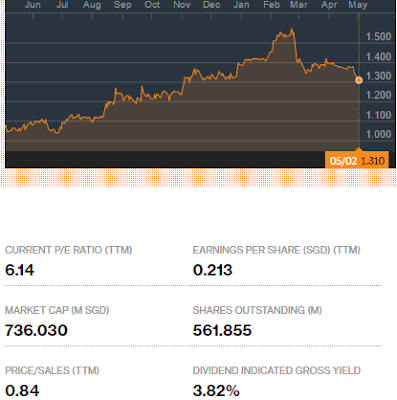Click the Oct month label on chart axis

[152, 5]
